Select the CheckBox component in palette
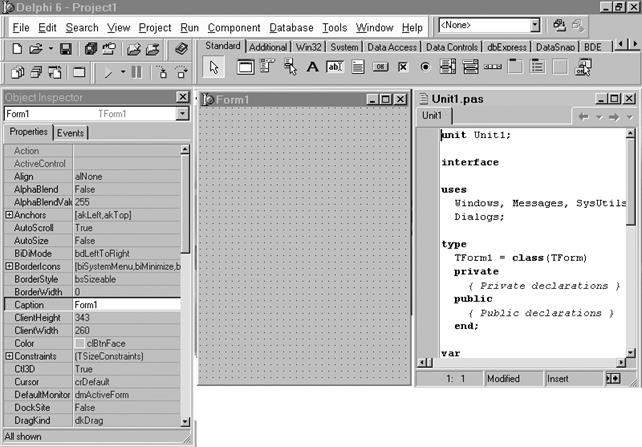Image resolution: width=642 pixels, height=447 pixels. pos(403,67)
